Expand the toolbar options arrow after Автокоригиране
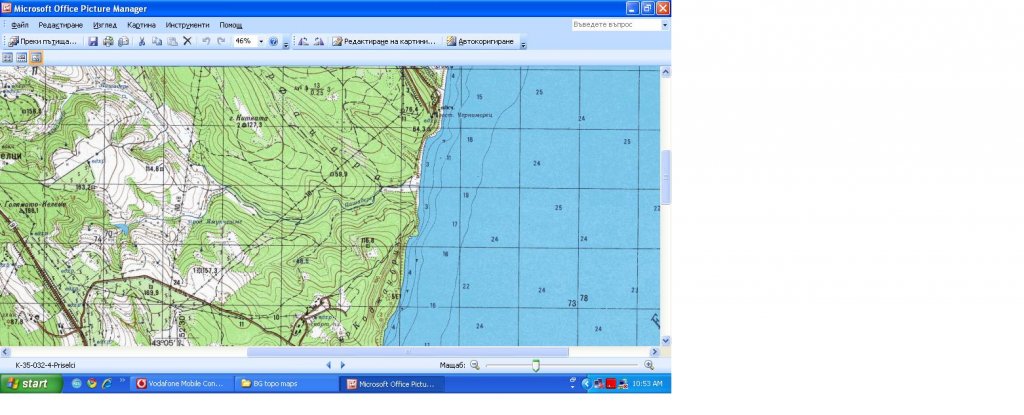Image resolution: width=1024 pixels, height=415 pixels. (523, 44)
